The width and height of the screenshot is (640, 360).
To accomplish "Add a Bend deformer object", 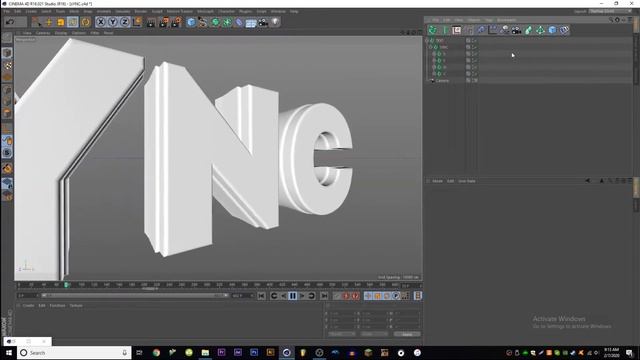I will 239,22.
